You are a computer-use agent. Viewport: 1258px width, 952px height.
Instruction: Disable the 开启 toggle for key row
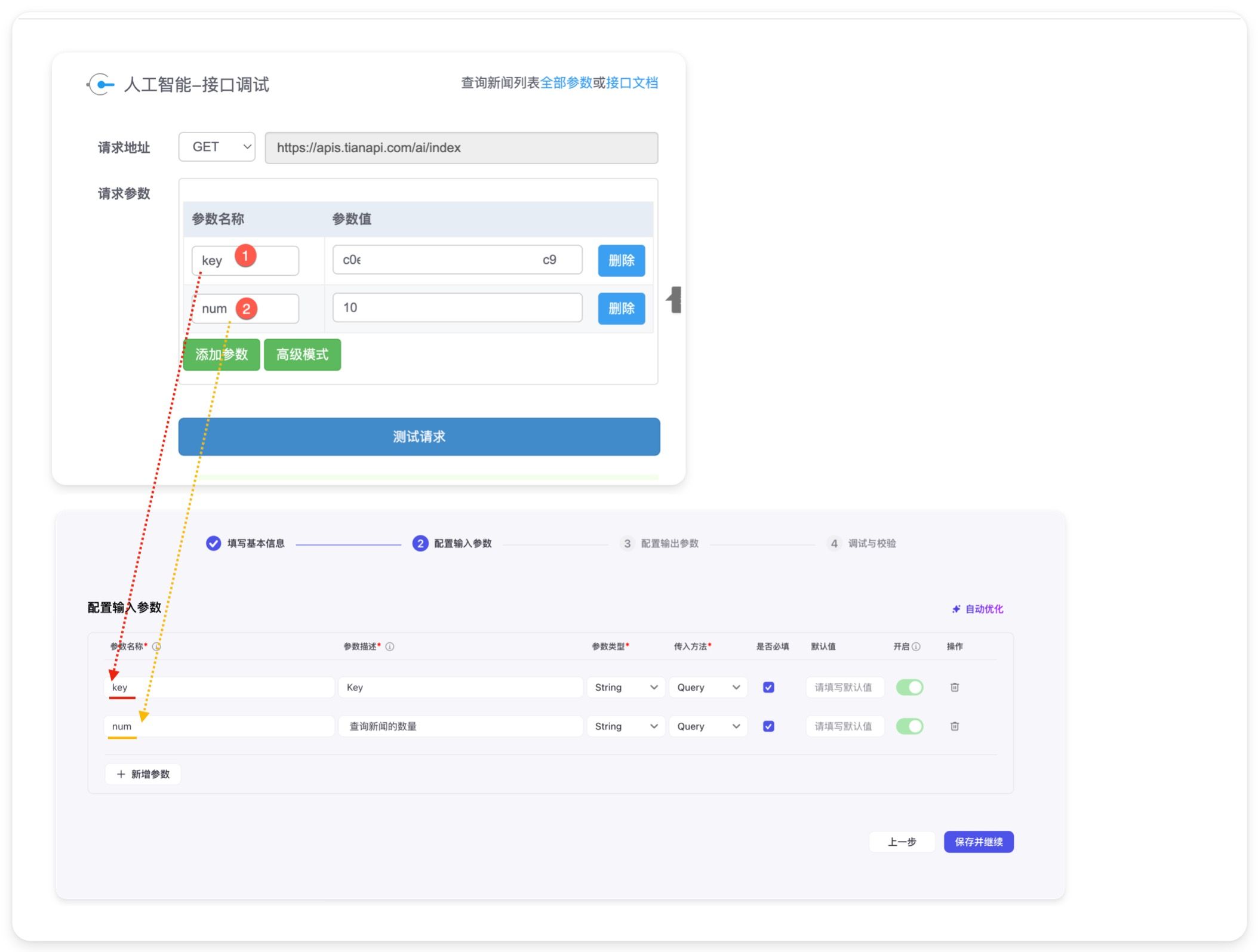[x=909, y=687]
